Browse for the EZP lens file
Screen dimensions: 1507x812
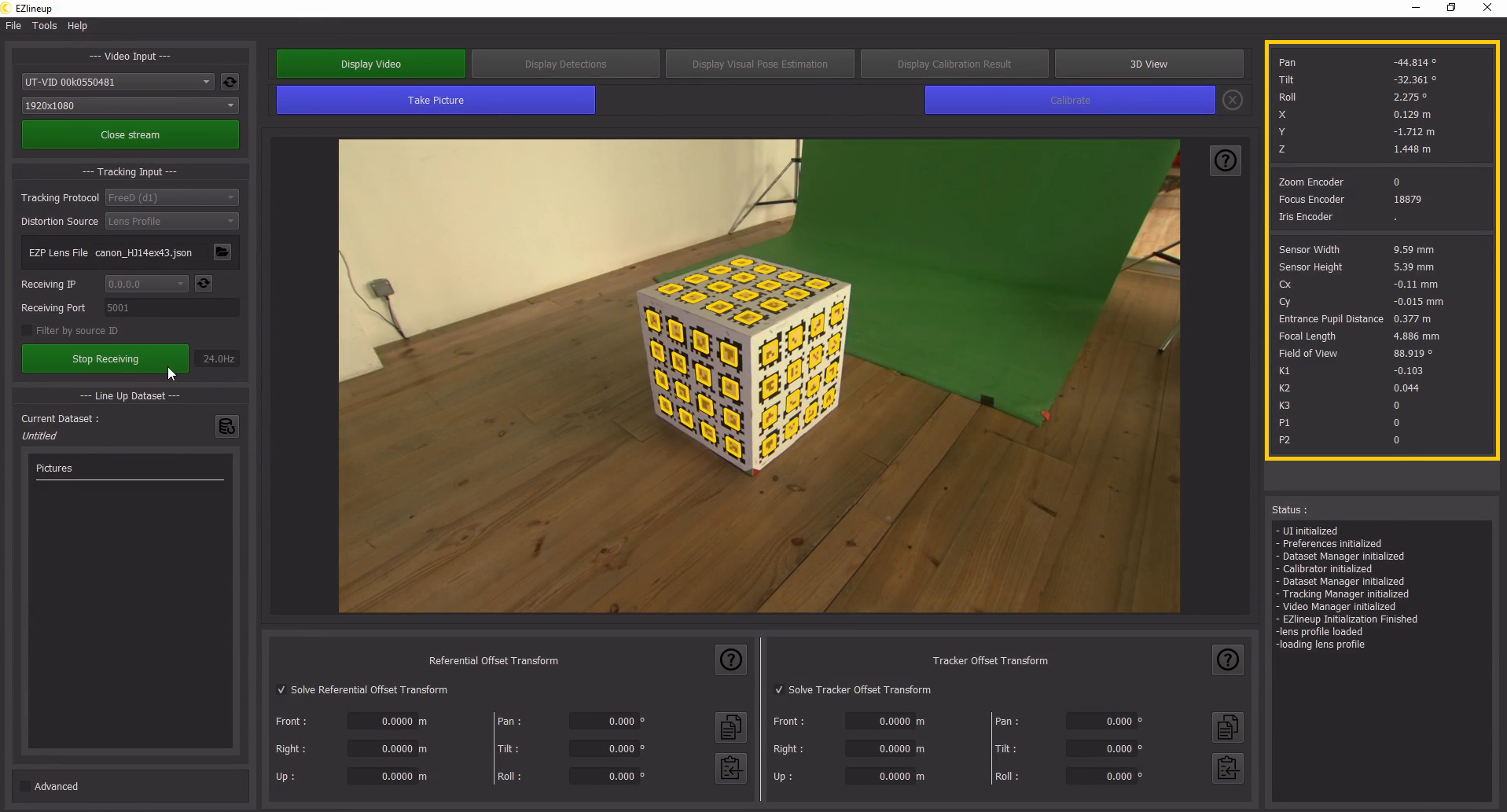222,252
